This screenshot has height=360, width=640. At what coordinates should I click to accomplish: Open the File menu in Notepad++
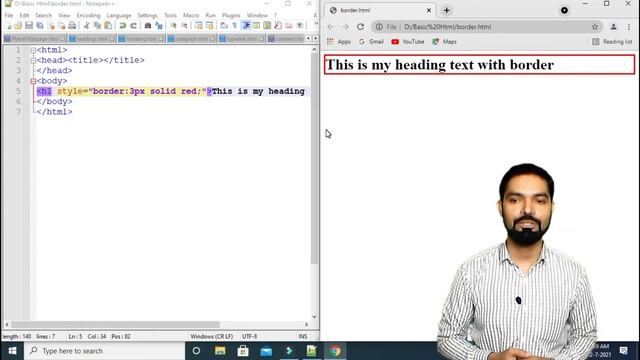tap(9, 15)
